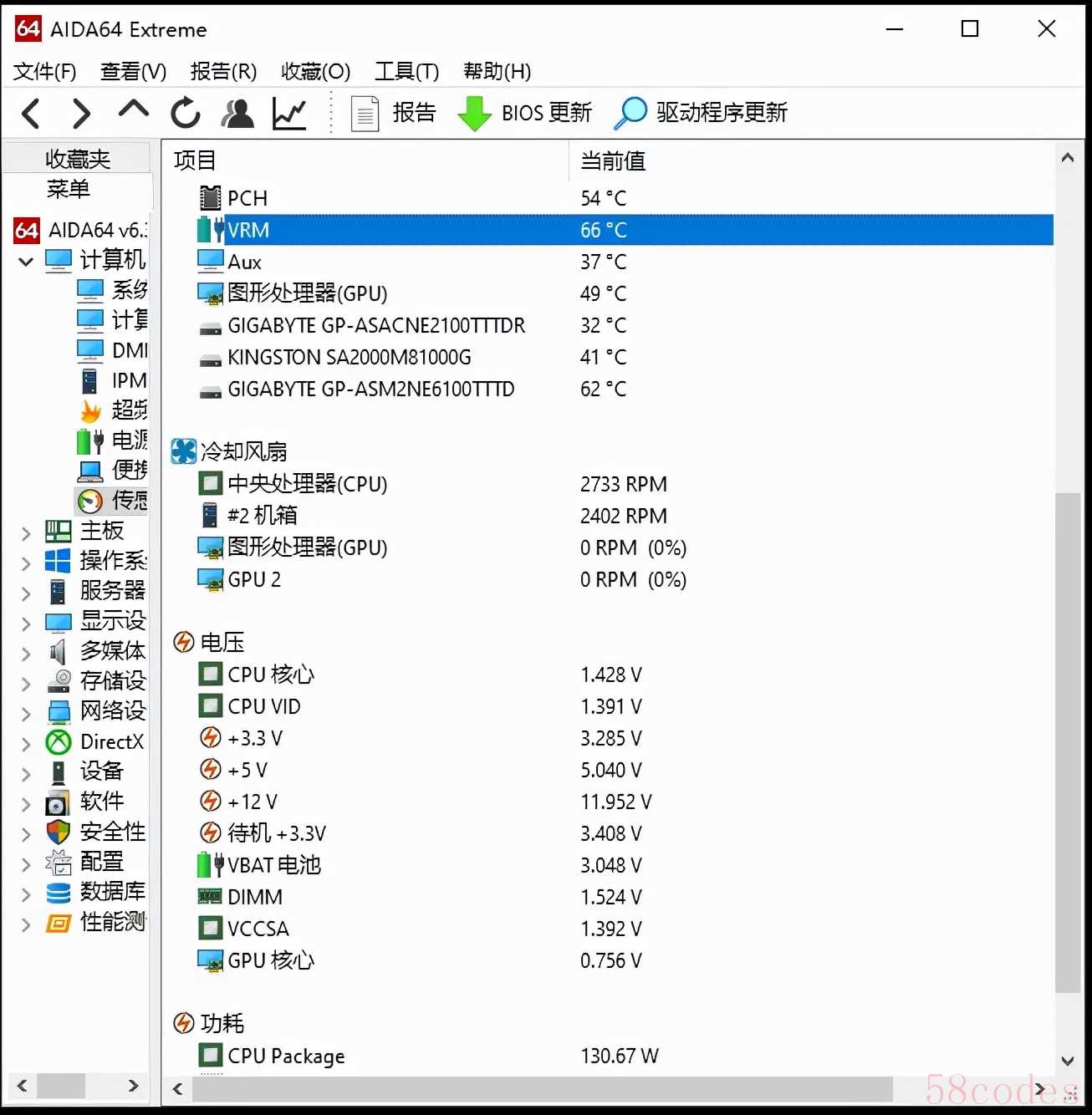The width and height of the screenshot is (1092, 1115).
Task: Expand the 多媒体 tree node
Action: pyautogui.click(x=26, y=653)
